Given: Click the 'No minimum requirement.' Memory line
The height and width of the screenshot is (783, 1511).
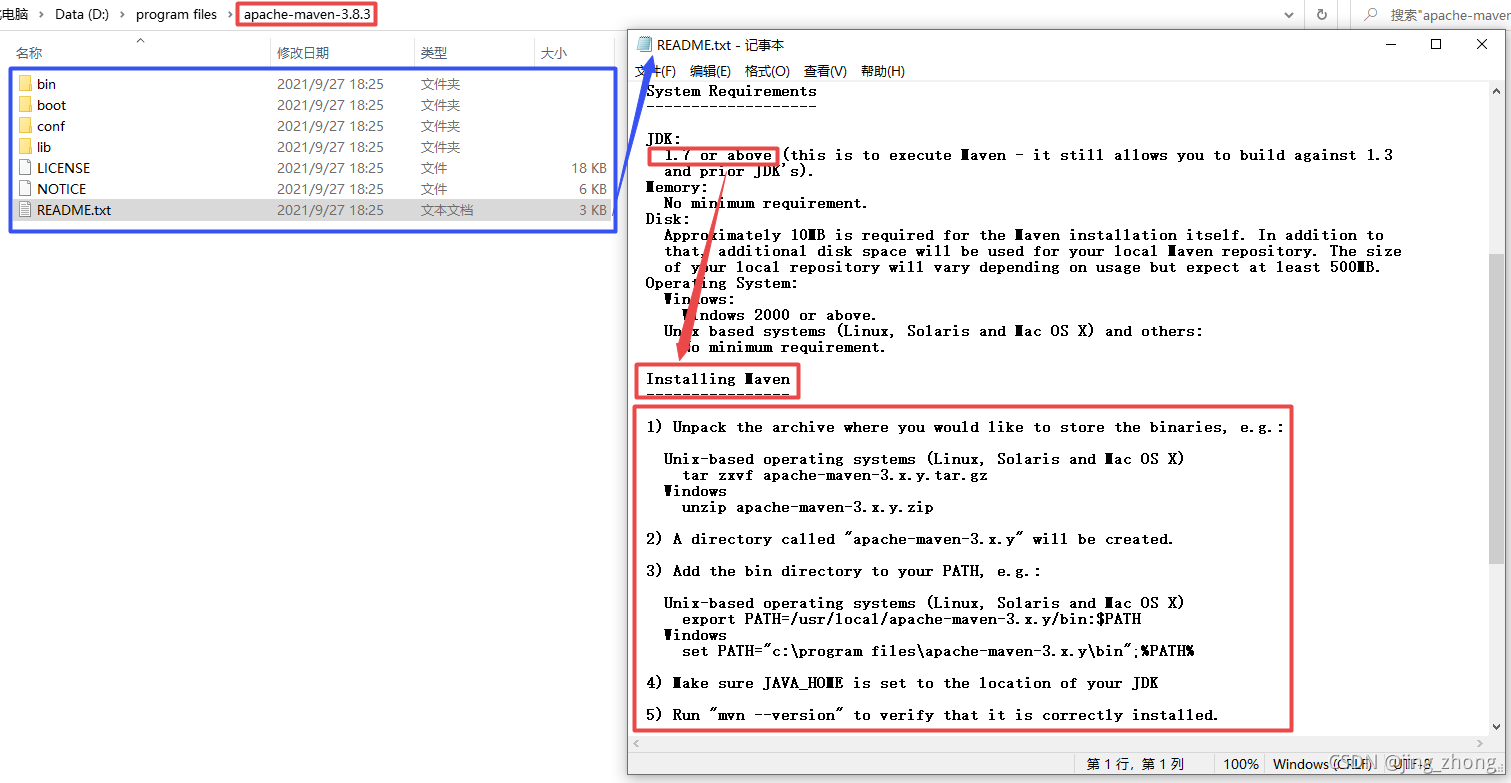Looking at the screenshot, I should tap(766, 203).
